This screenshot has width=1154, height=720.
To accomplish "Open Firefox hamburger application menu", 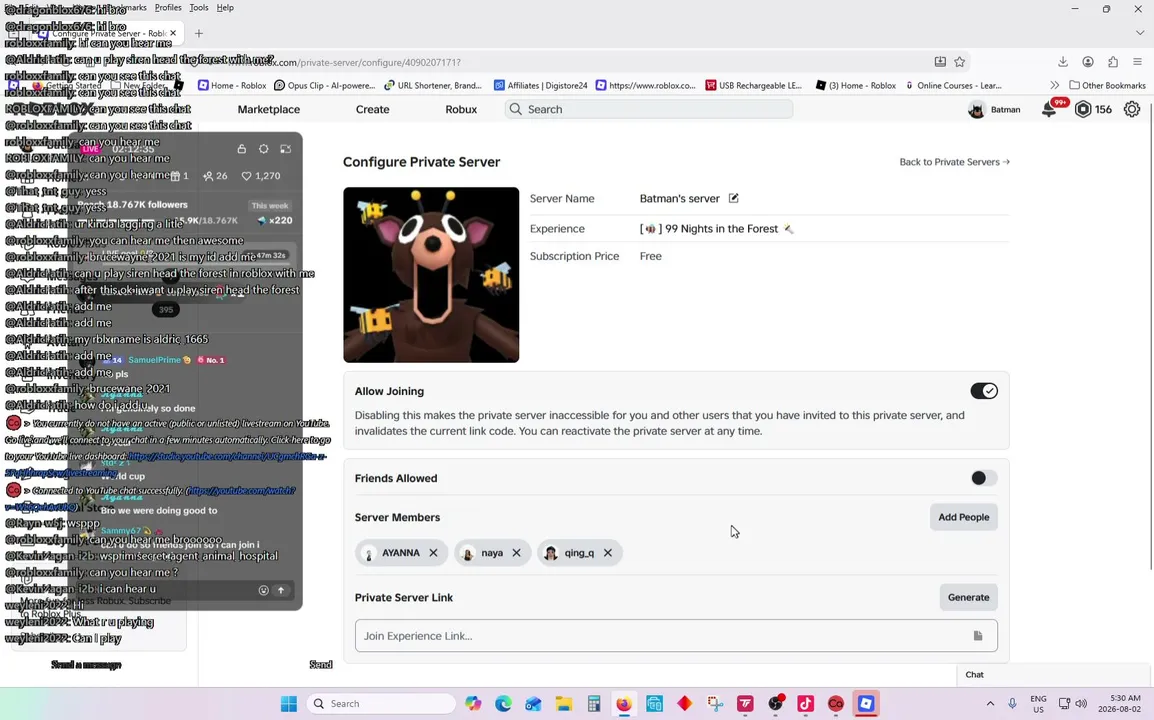I will pyautogui.click(x=1138, y=62).
